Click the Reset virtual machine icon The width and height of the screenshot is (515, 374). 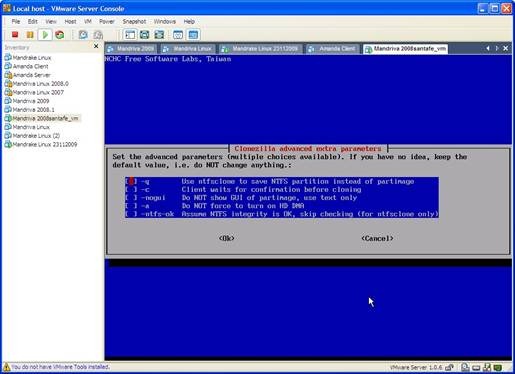pos(60,35)
